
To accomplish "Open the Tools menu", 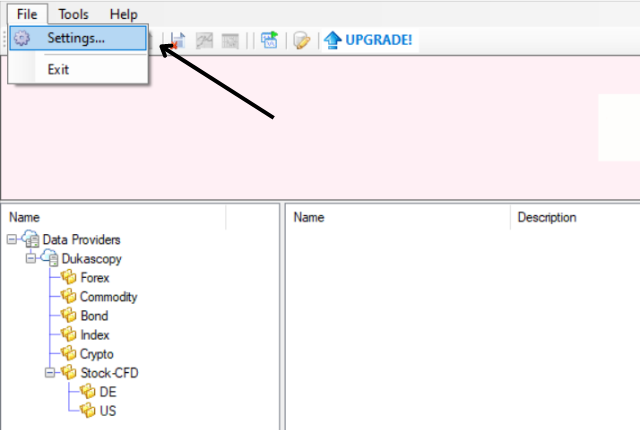I will coord(73,14).
